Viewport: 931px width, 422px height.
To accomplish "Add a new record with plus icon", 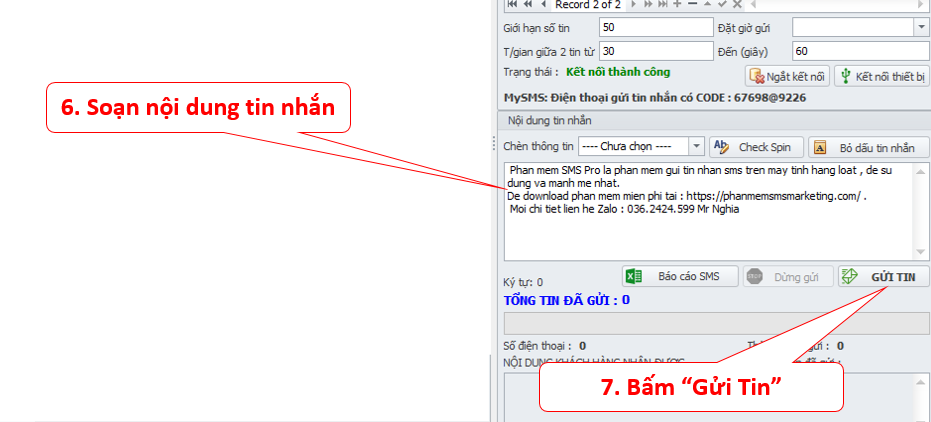I will pyautogui.click(x=677, y=4).
